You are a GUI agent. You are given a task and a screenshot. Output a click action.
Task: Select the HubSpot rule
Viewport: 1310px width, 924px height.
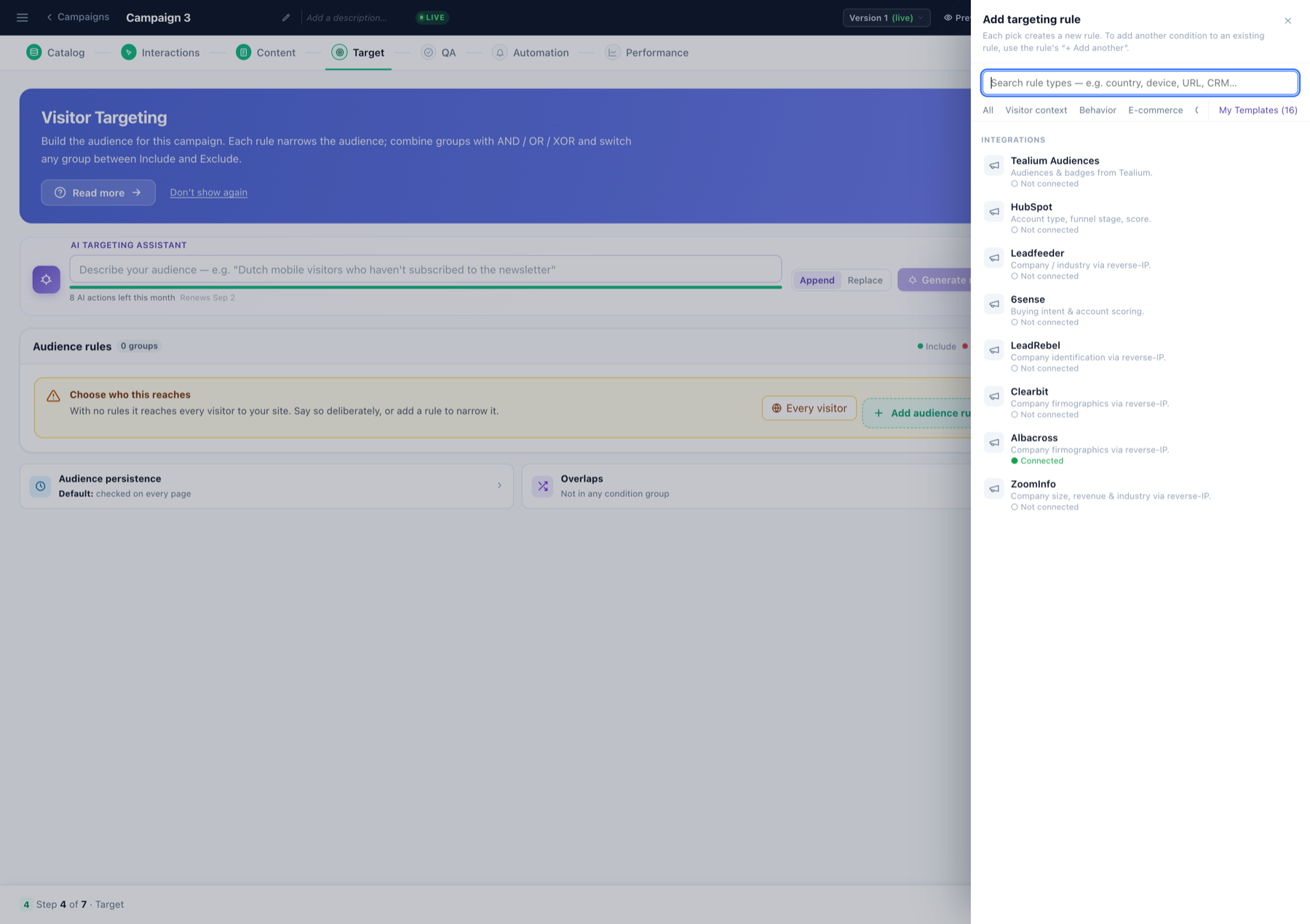click(1140, 218)
